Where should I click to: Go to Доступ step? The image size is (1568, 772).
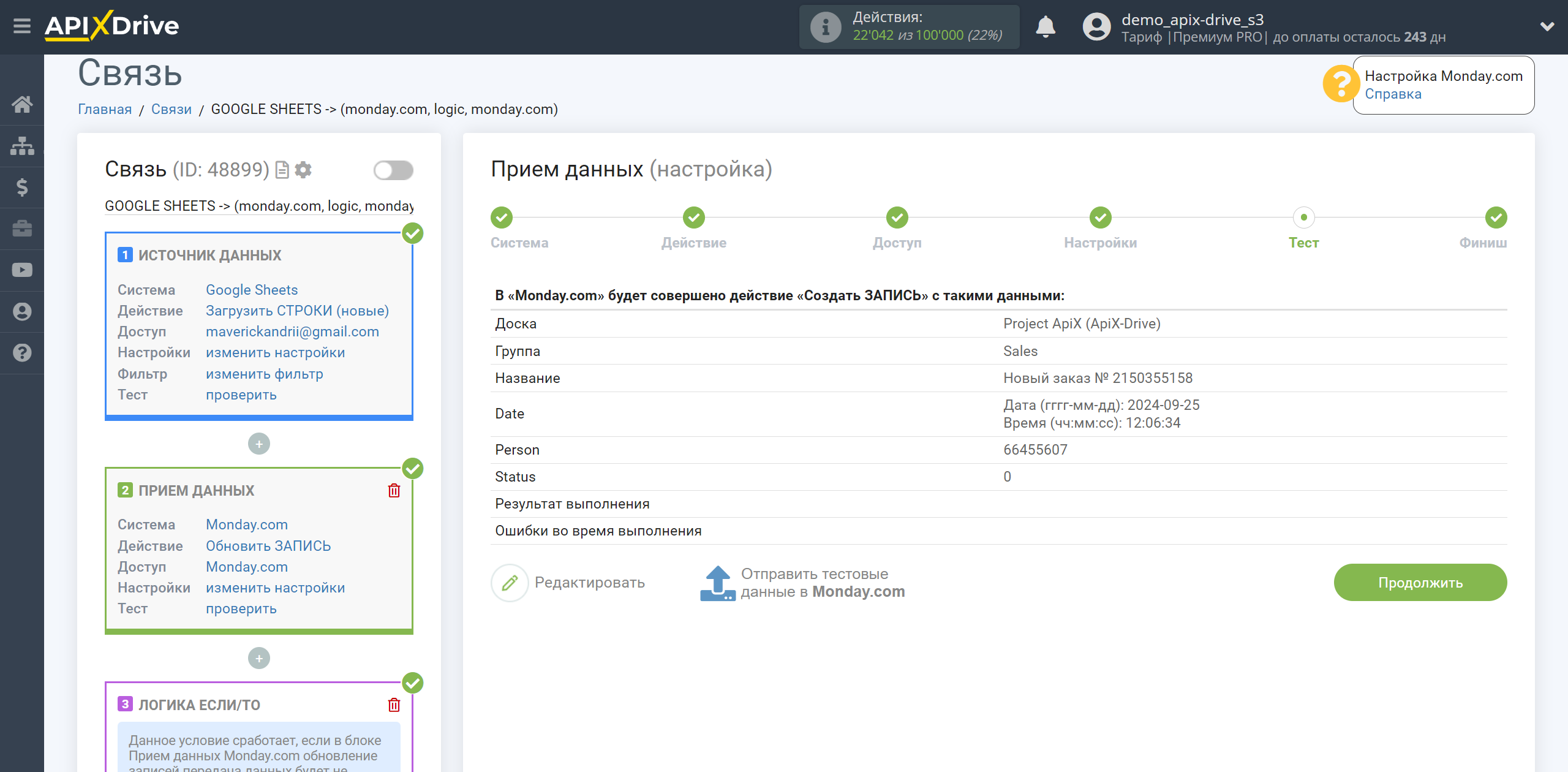[897, 218]
